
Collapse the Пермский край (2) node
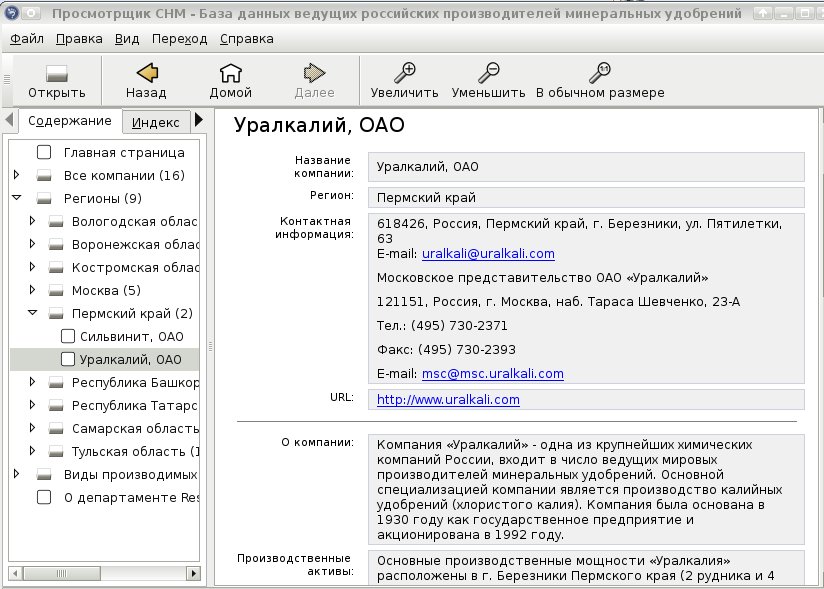[33, 313]
